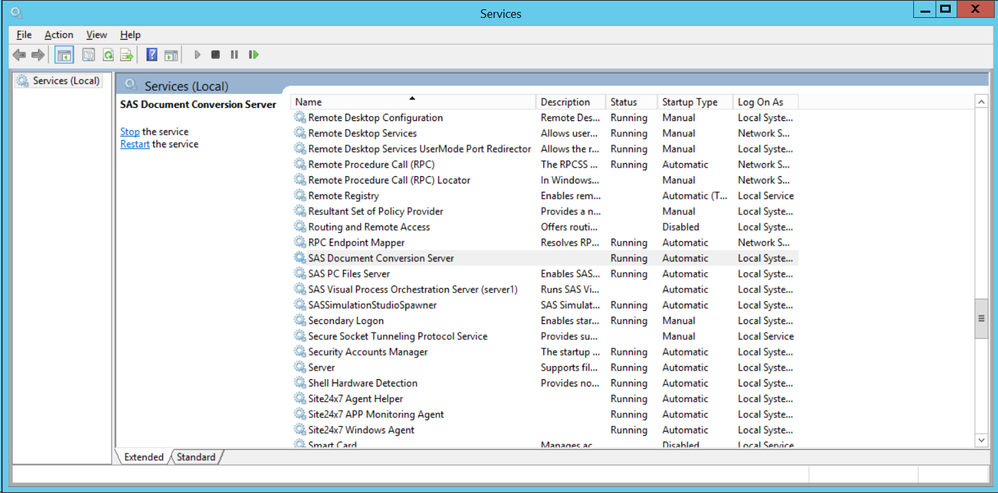Screen dimensions: 998x493
Task: Click gear icon beside Remote Registry
Action: click(x=299, y=196)
